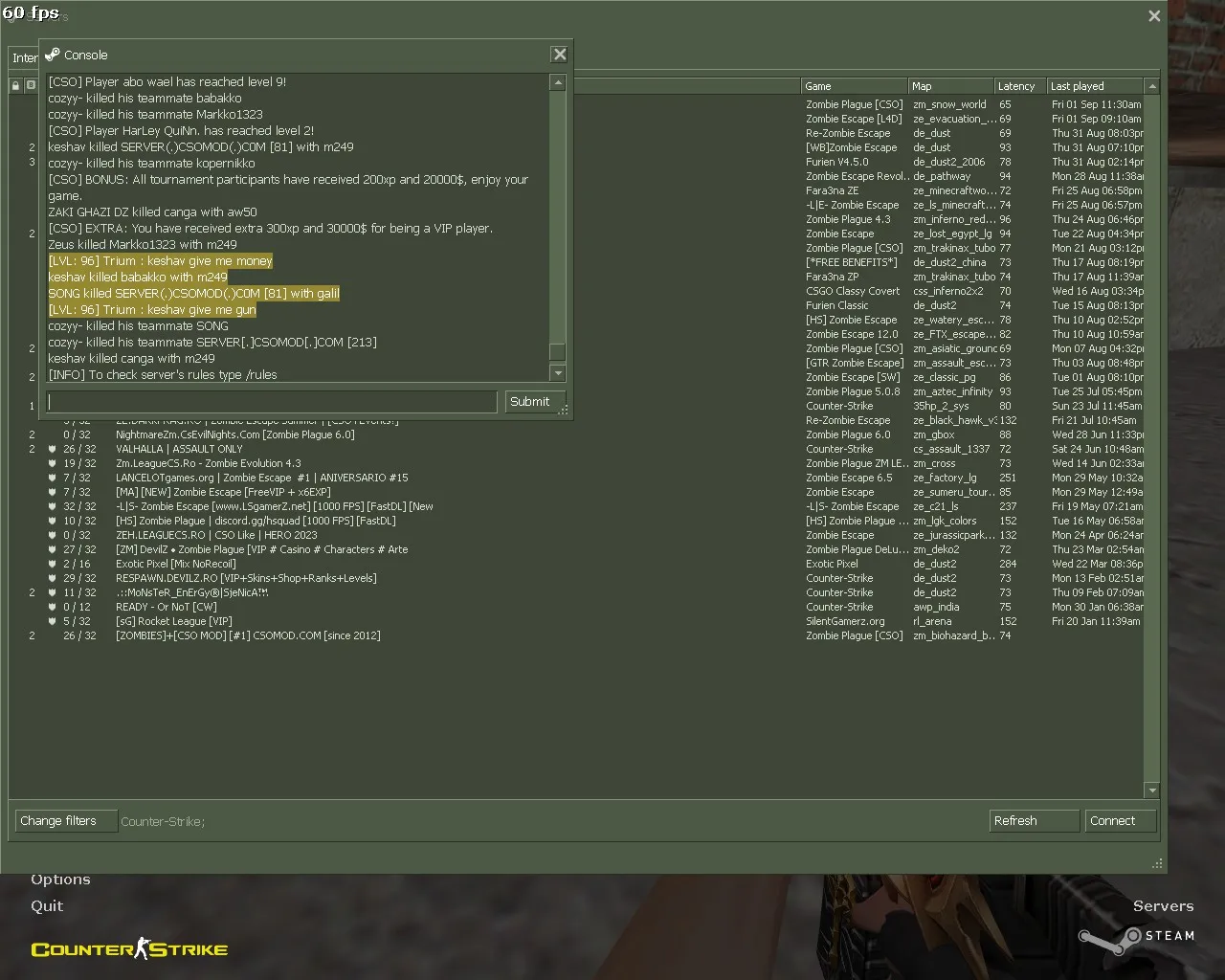
Task: Click Console scrollbar up arrow
Action: pos(558,82)
